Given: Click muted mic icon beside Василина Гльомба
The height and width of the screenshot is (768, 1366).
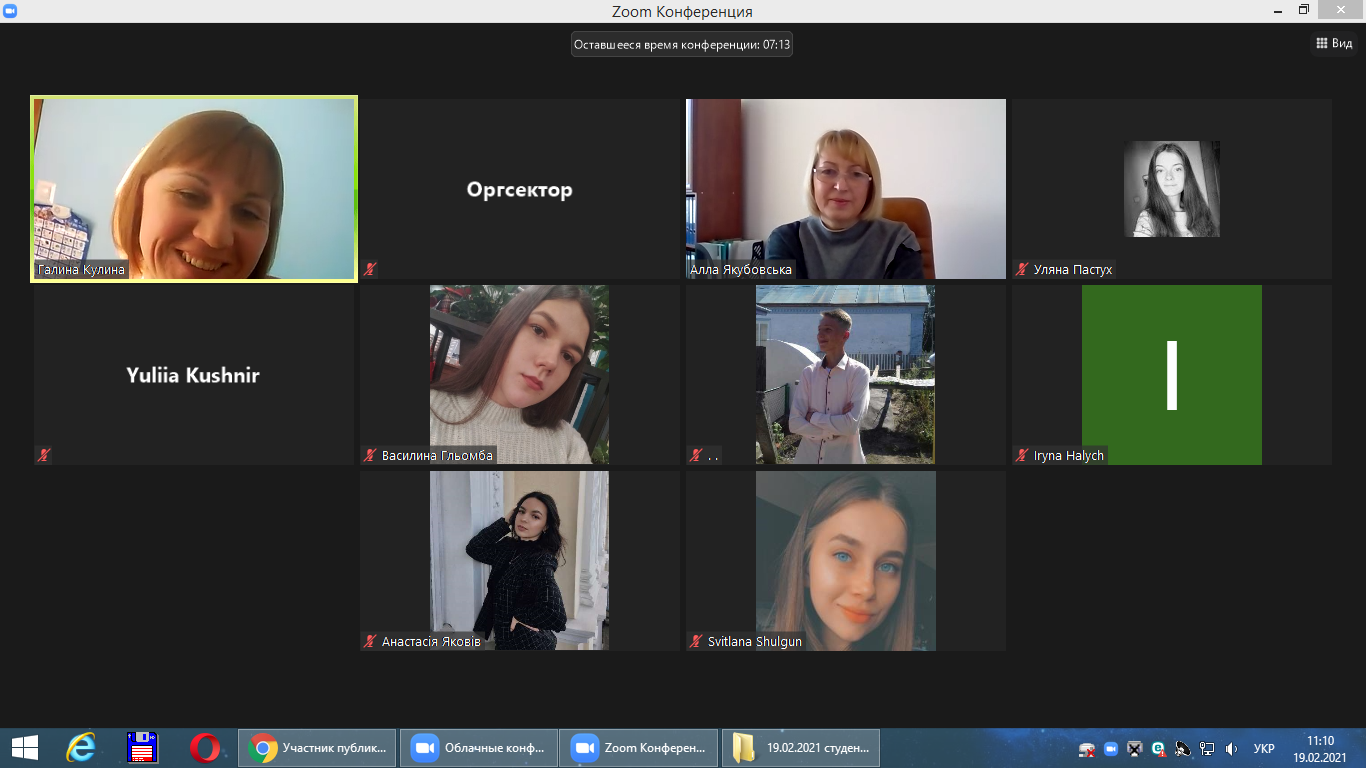Looking at the screenshot, I should 370,455.
